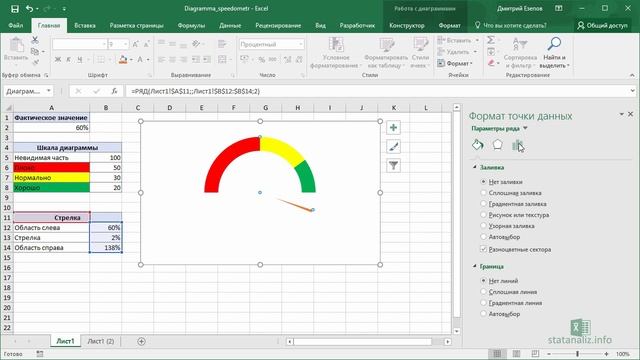Click the insert function fx icon
The image size is (640, 360).
pos(114,91)
